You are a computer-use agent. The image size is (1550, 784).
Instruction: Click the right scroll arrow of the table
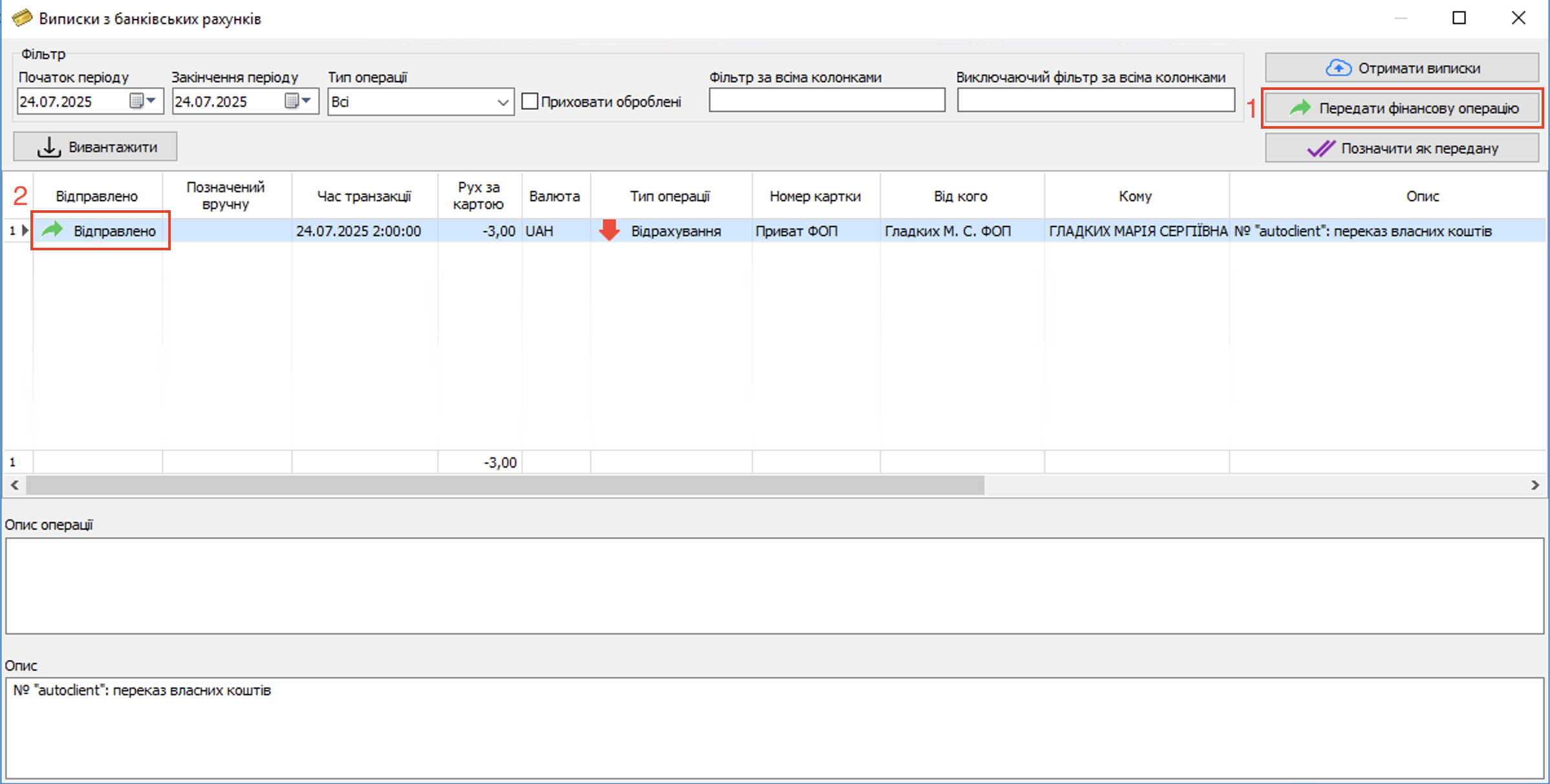coord(1534,485)
